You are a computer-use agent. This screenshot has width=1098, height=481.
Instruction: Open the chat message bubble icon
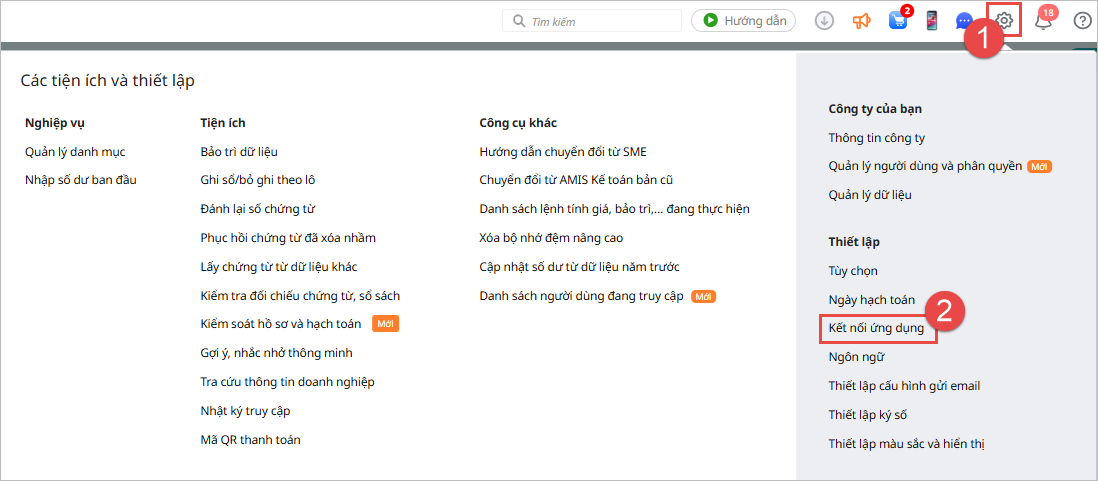click(964, 21)
